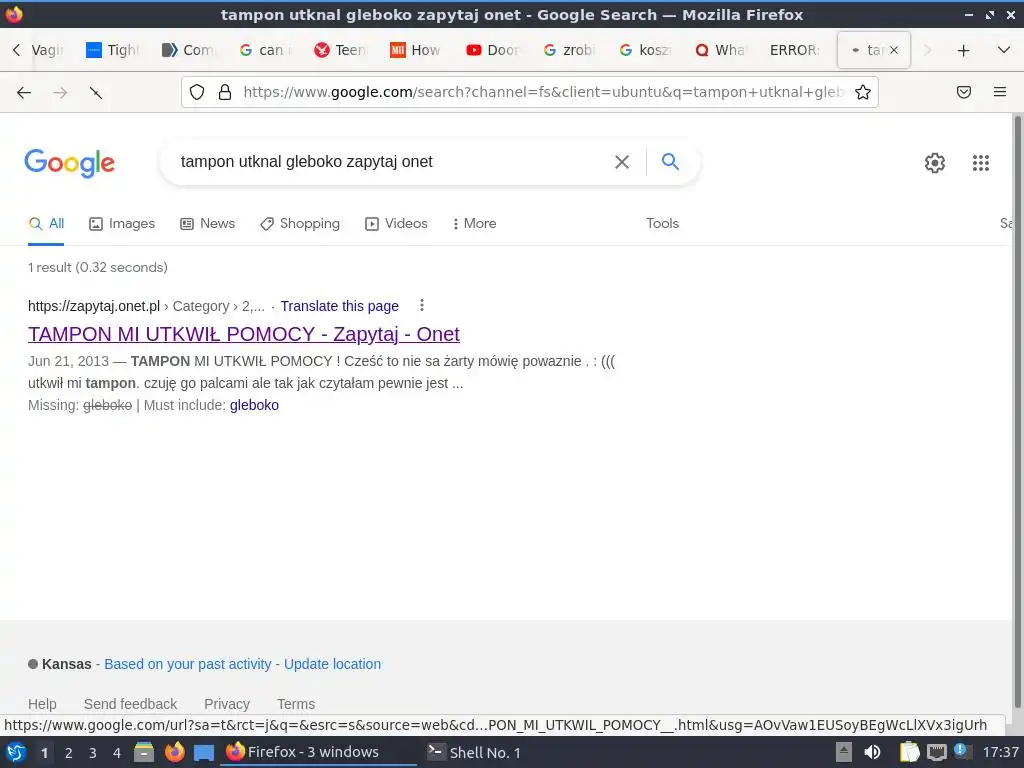1024x768 pixels.
Task: Expand the More search options
Action: (474, 223)
